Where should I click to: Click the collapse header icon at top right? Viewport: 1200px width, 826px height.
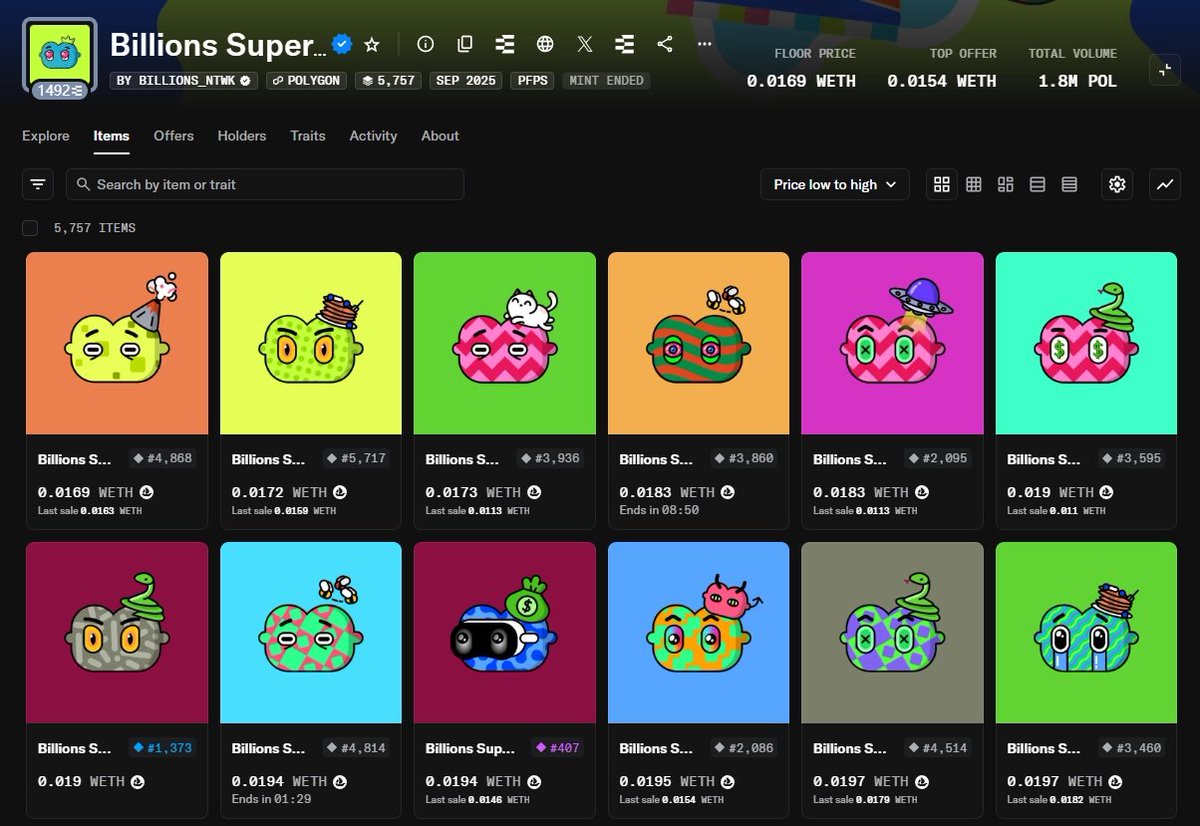click(1165, 69)
